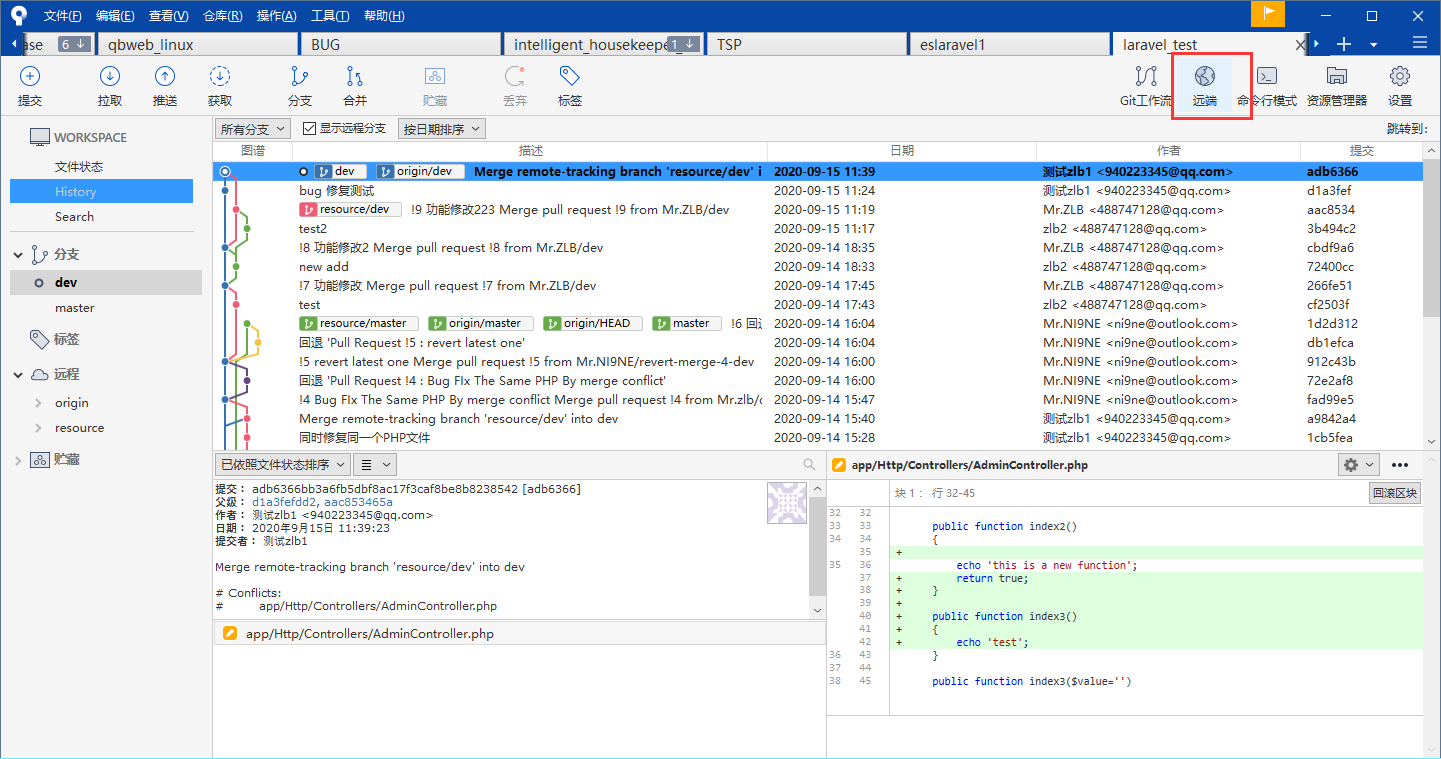
Task: Open the 仓库(R) menu
Action: coord(222,16)
